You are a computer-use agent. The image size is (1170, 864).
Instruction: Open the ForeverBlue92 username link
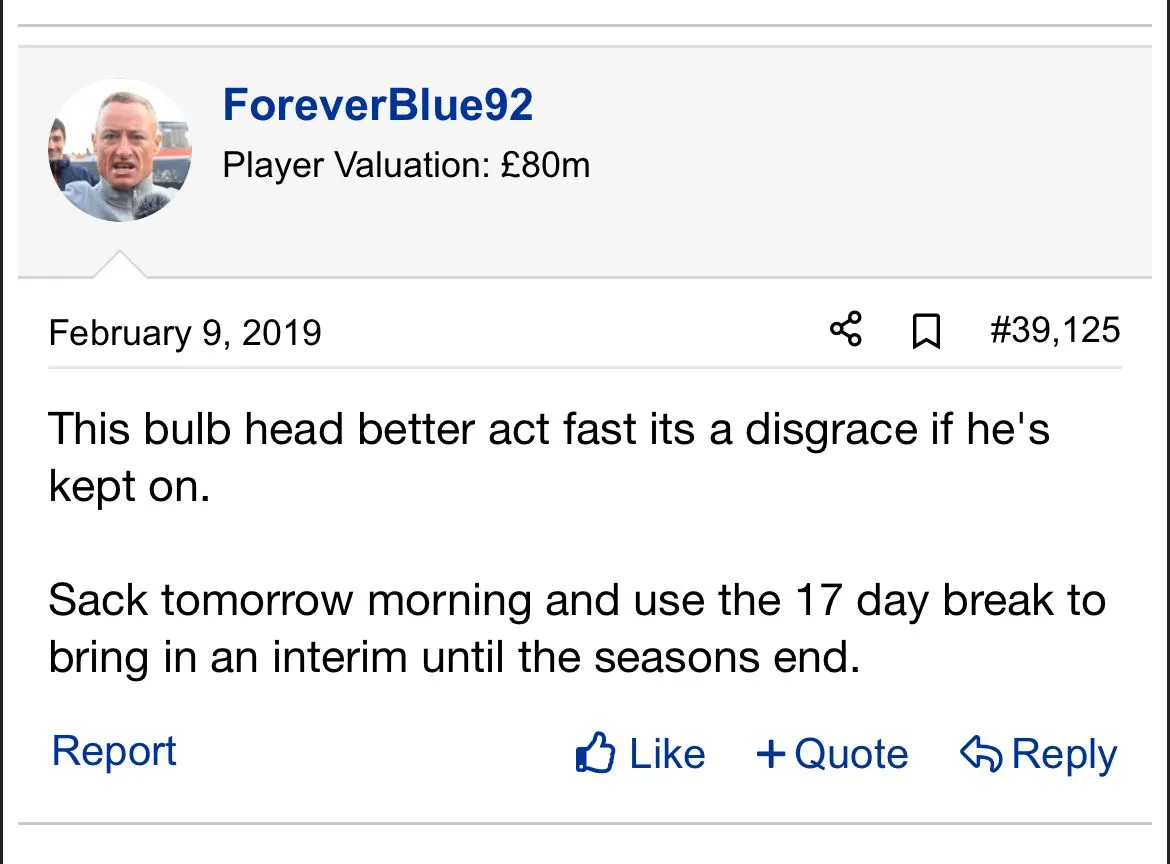click(x=378, y=105)
